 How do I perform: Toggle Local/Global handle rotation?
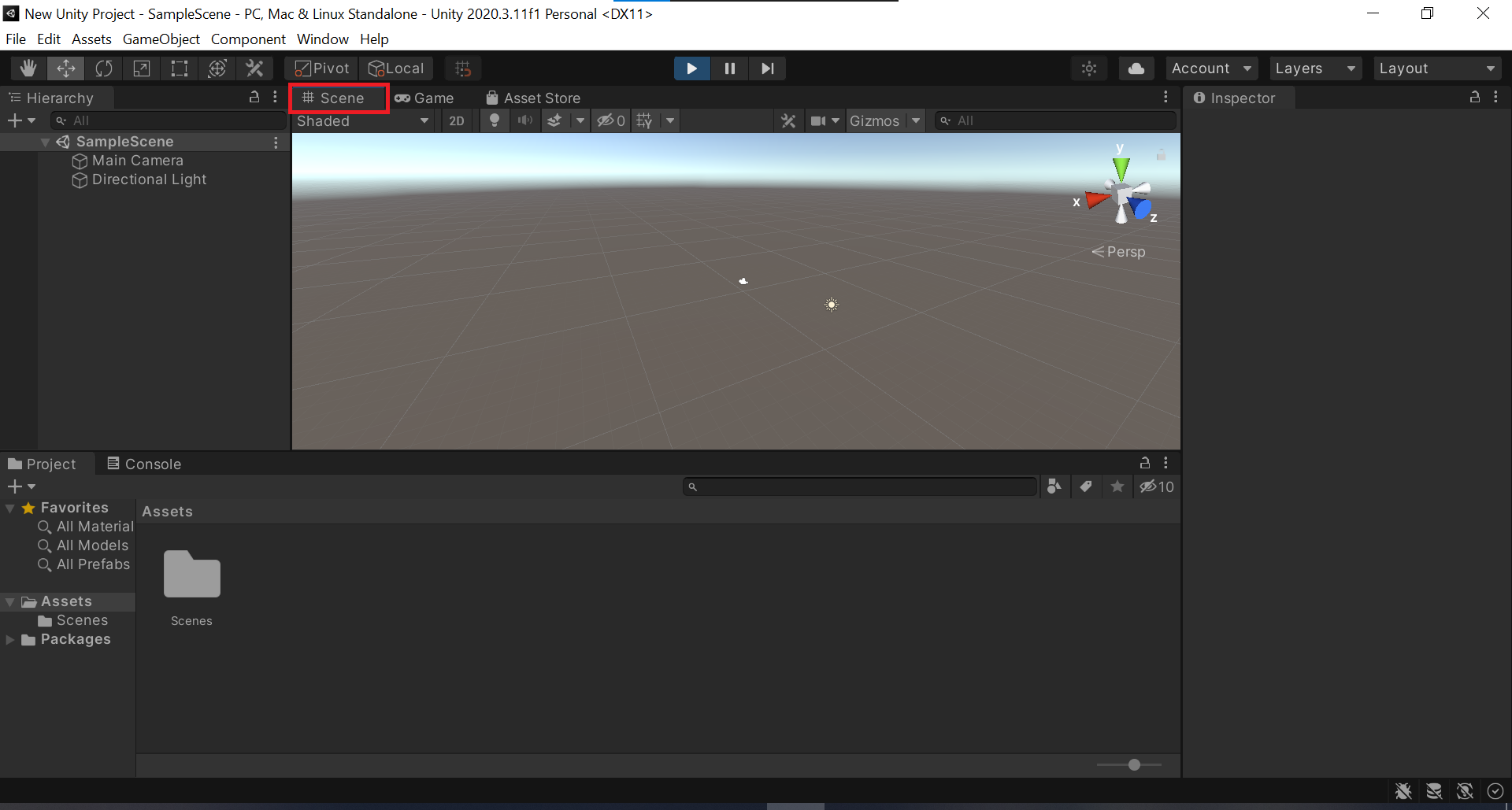click(x=397, y=68)
